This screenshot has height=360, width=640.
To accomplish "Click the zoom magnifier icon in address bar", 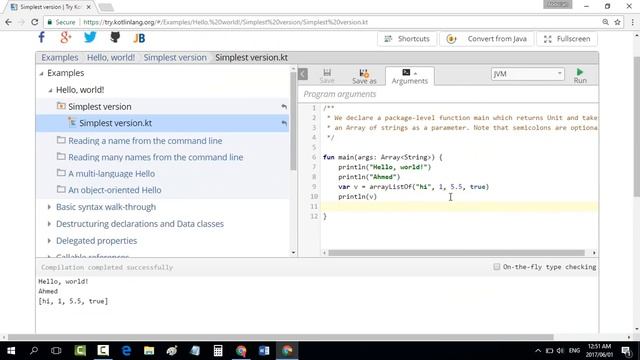I will (x=605, y=22).
